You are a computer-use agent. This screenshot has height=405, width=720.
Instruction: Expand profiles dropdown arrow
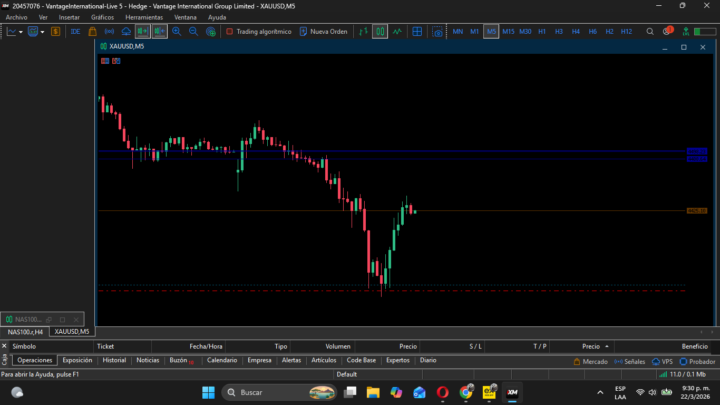pyautogui.click(x=42, y=32)
